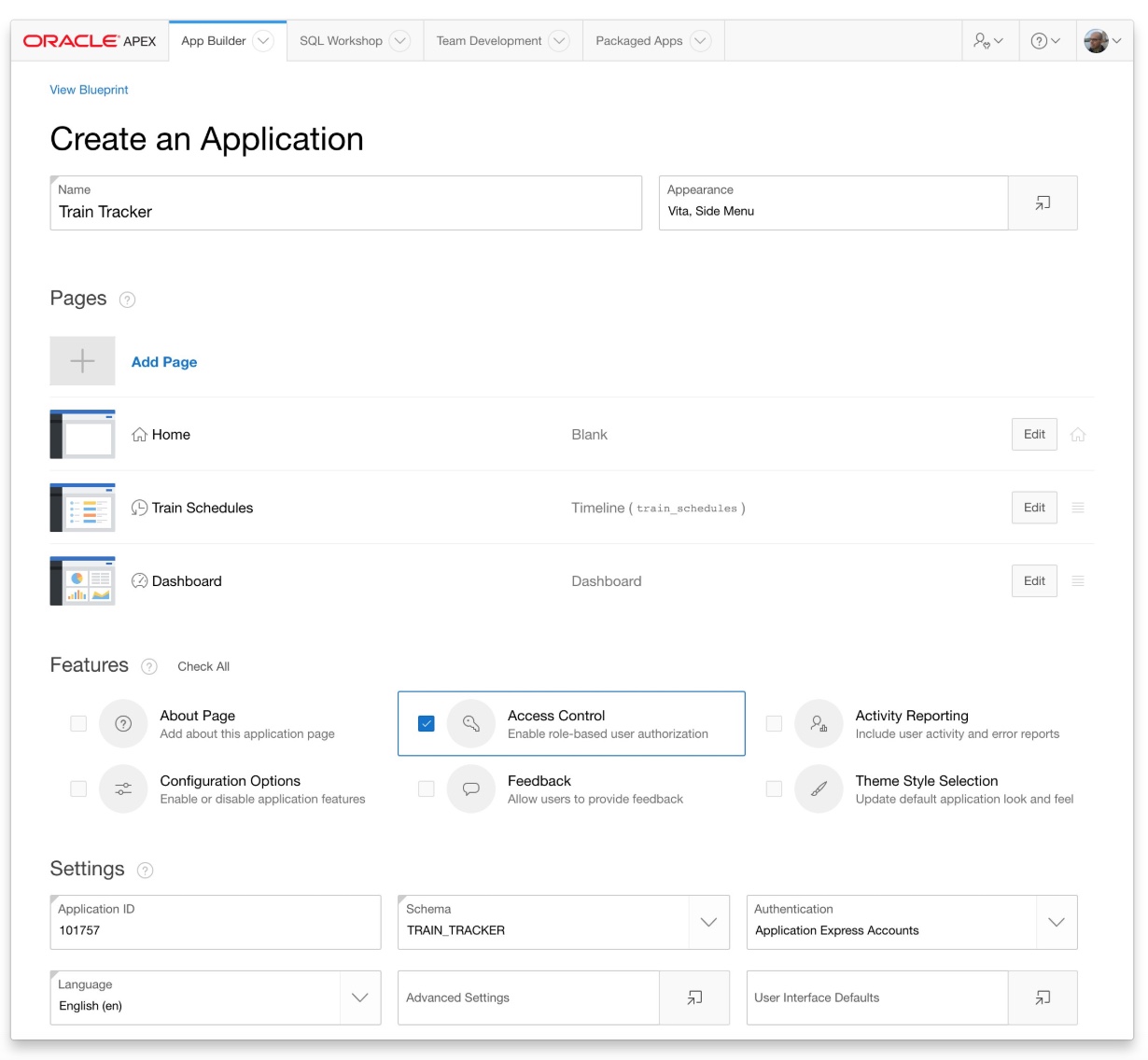Enable the About Page checkbox
This screenshot has height=1060, width=1148.
(78, 723)
